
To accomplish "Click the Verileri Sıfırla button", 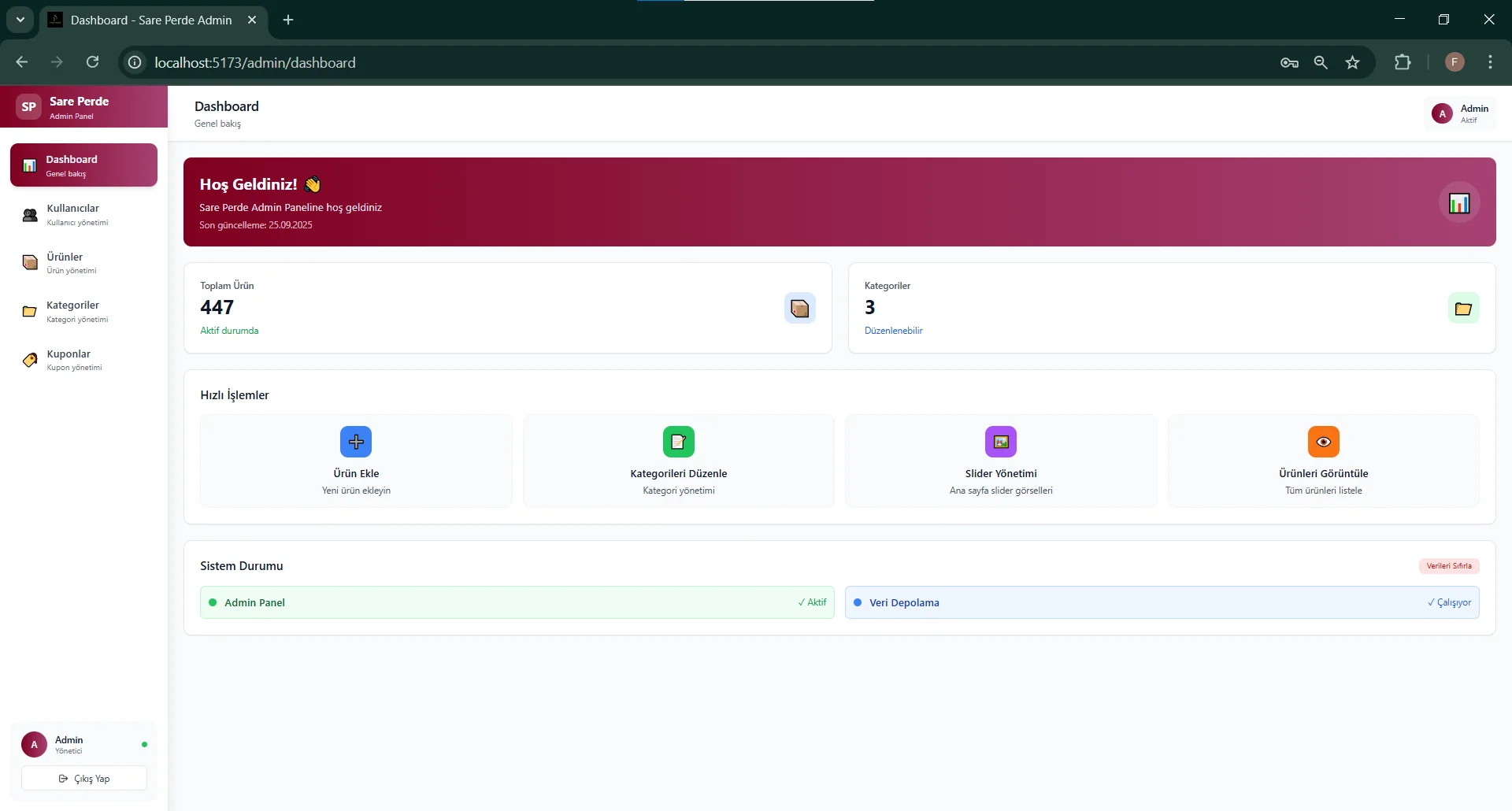I will 1449,566.
